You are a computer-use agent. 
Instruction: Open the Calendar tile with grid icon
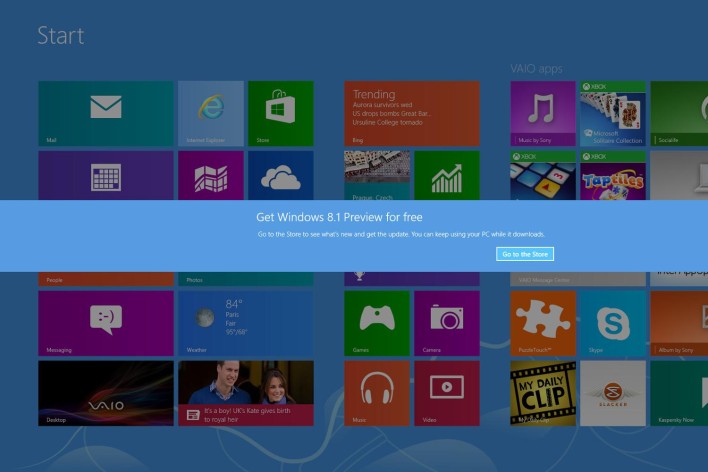pyautogui.click(x=106, y=175)
